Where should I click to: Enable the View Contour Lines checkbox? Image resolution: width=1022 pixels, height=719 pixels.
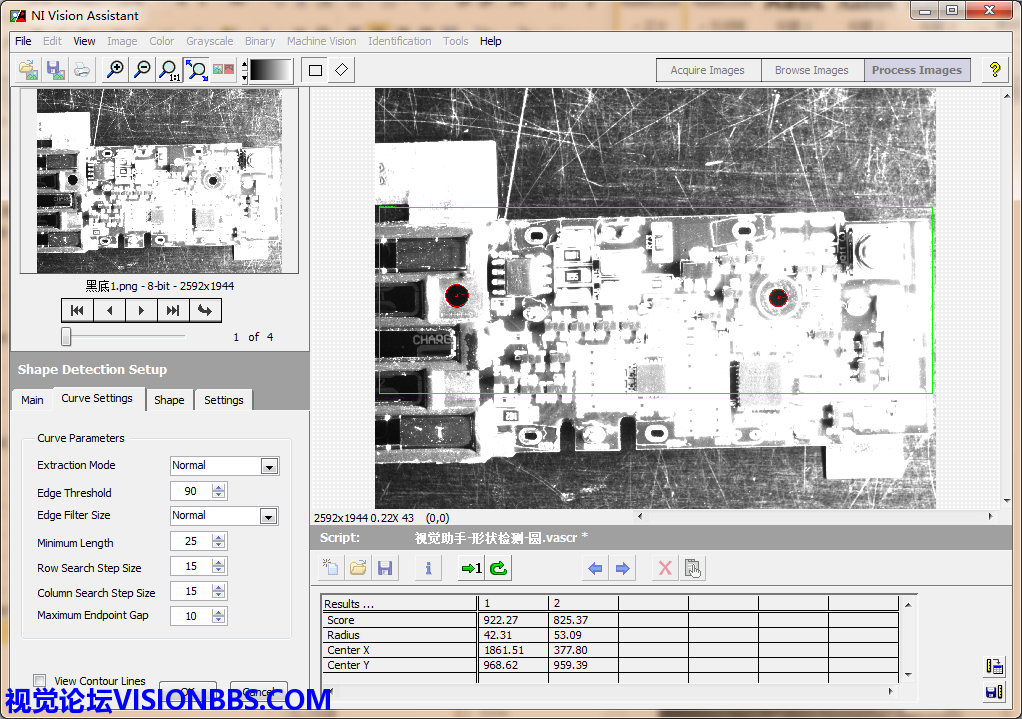coord(40,681)
